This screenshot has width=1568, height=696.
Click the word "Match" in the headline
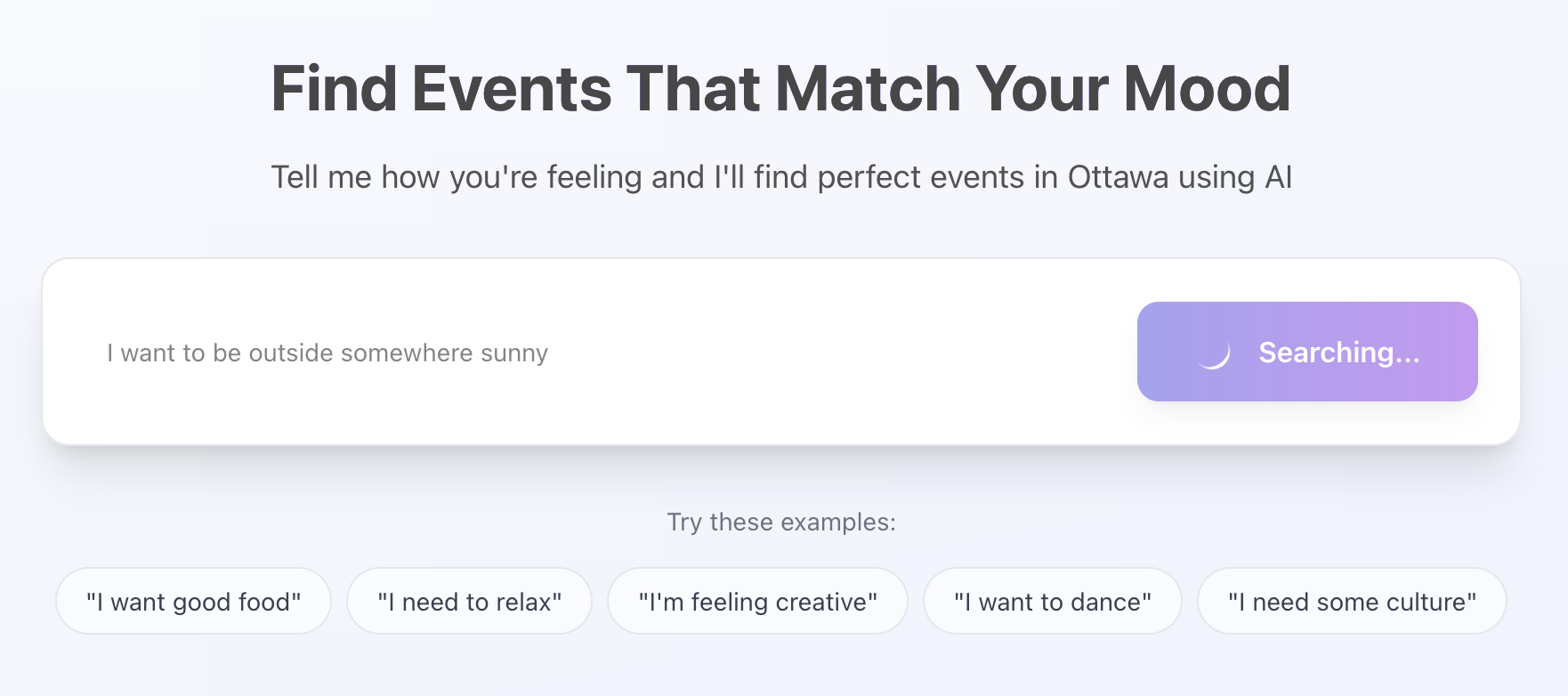point(868,89)
